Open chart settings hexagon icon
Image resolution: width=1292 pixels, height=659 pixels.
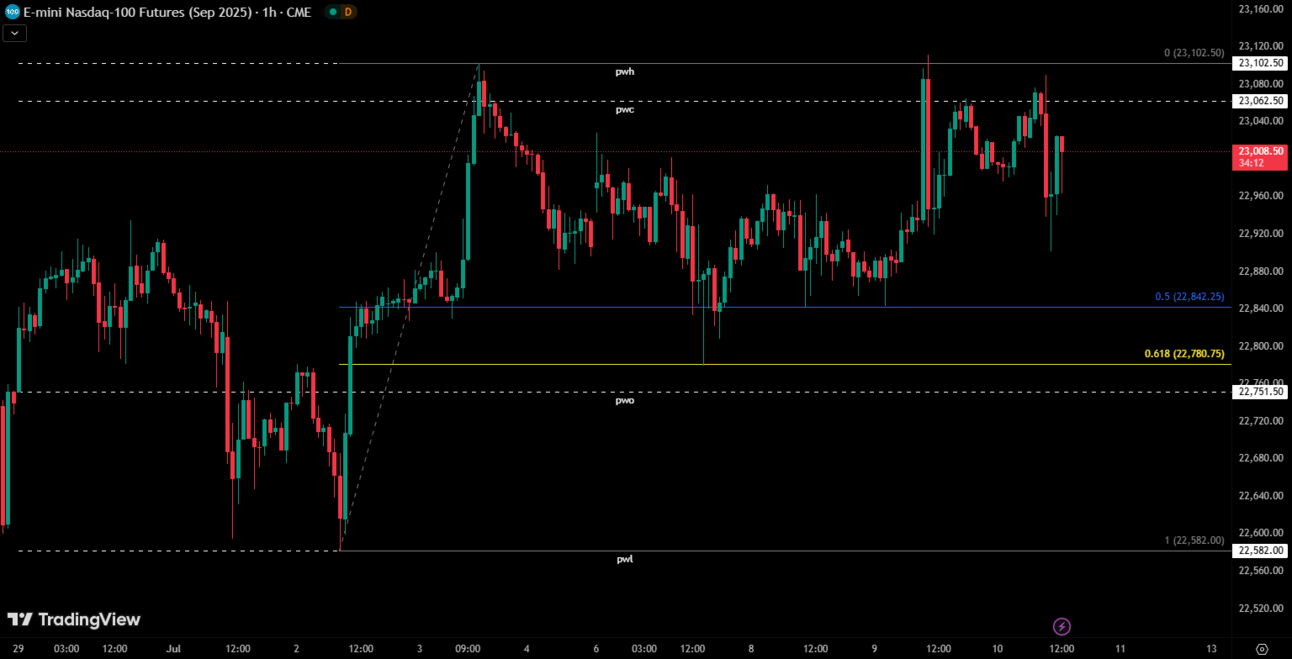pyautogui.click(x=1262, y=649)
